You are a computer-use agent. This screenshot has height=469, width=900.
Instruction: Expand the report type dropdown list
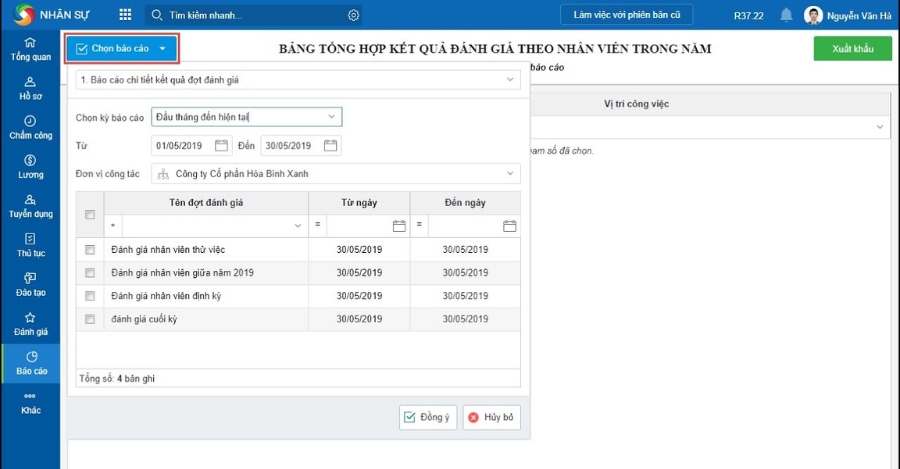(x=510, y=79)
